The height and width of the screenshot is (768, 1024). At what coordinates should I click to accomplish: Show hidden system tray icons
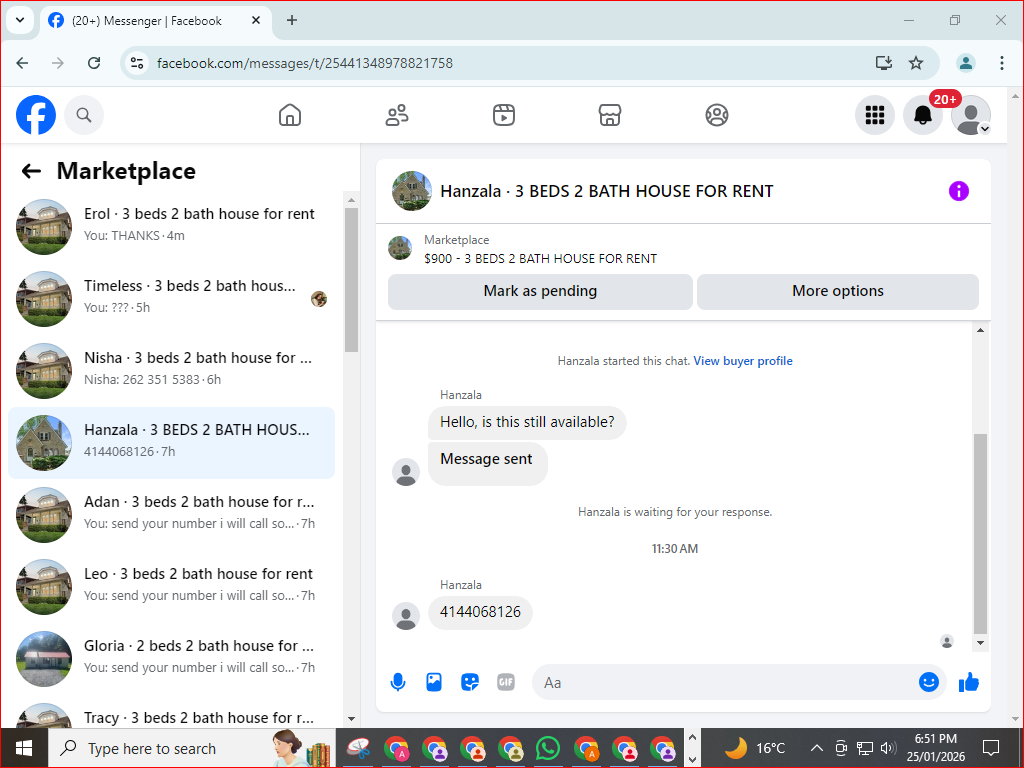(816, 748)
